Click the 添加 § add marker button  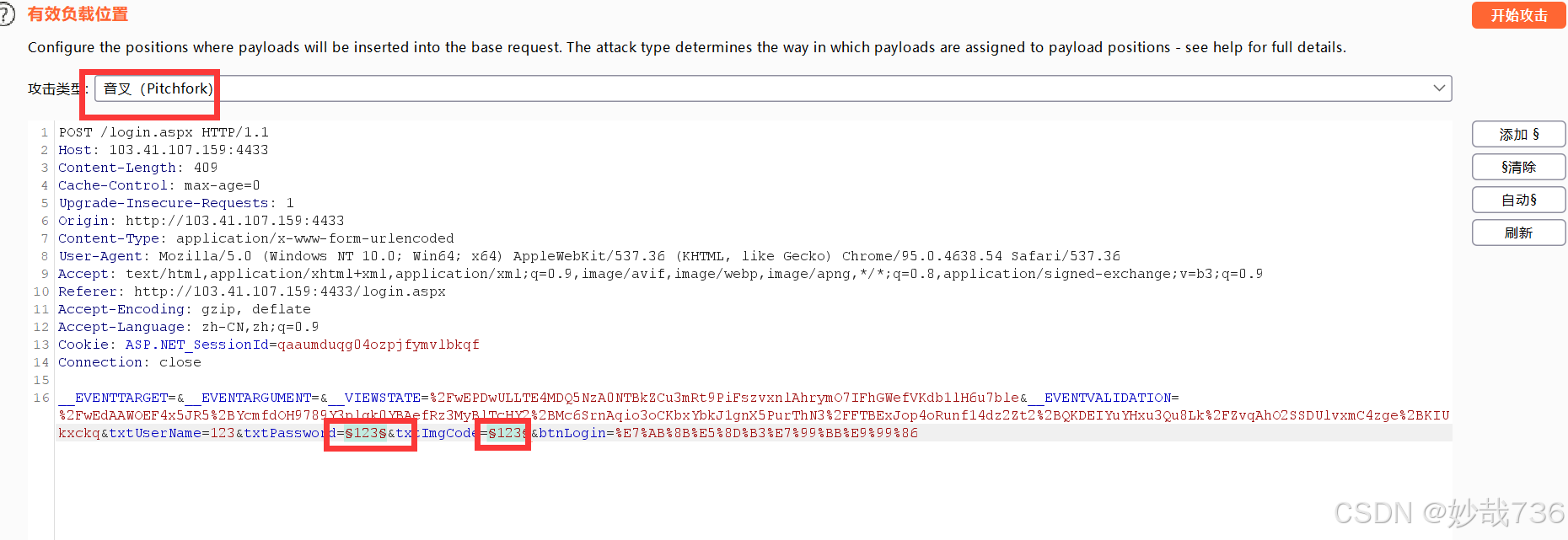pos(1518,134)
